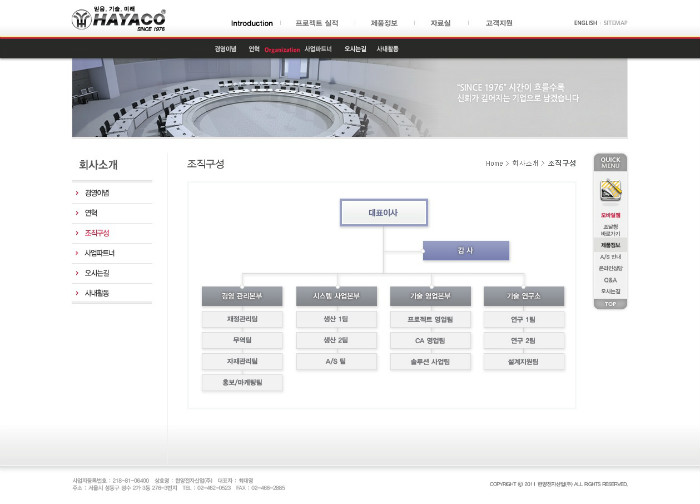700x504 pixels.
Task: Click the 대표이사 box in the org chart
Action: tap(384, 212)
